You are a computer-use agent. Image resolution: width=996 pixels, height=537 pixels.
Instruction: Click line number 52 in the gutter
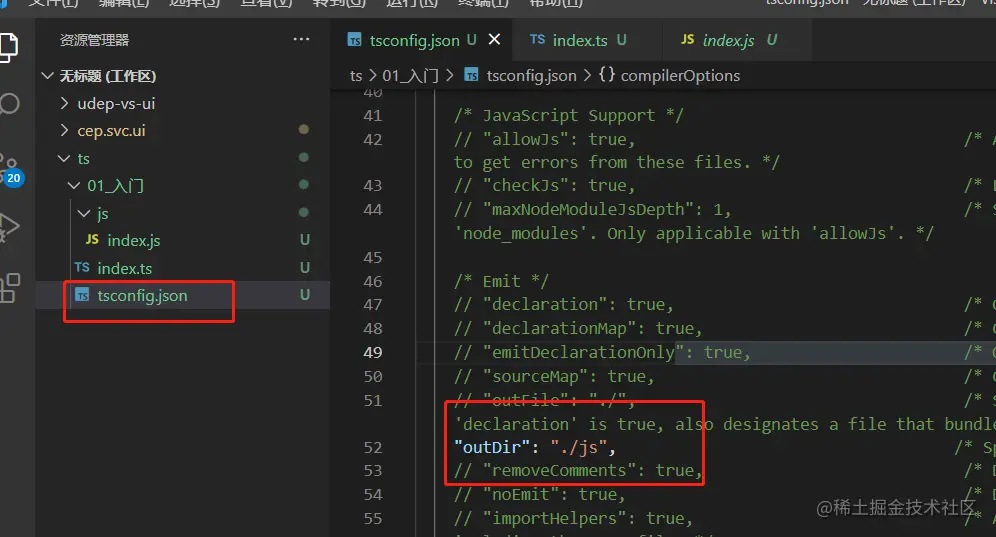pos(372,447)
